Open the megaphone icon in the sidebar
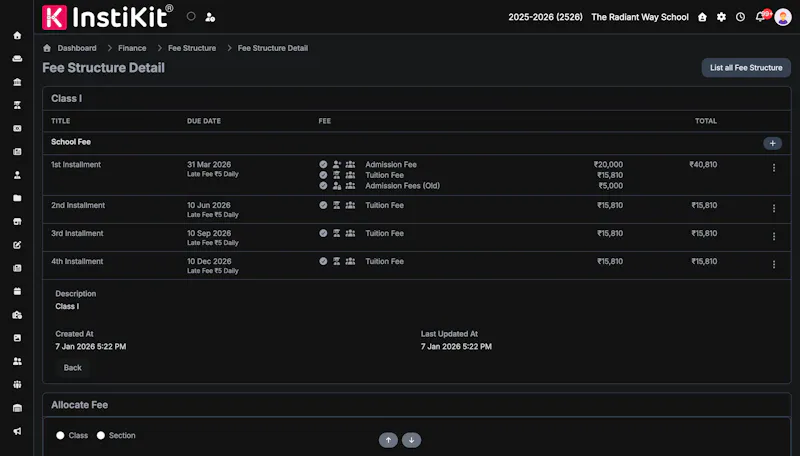This screenshot has height=456, width=800. point(17,431)
